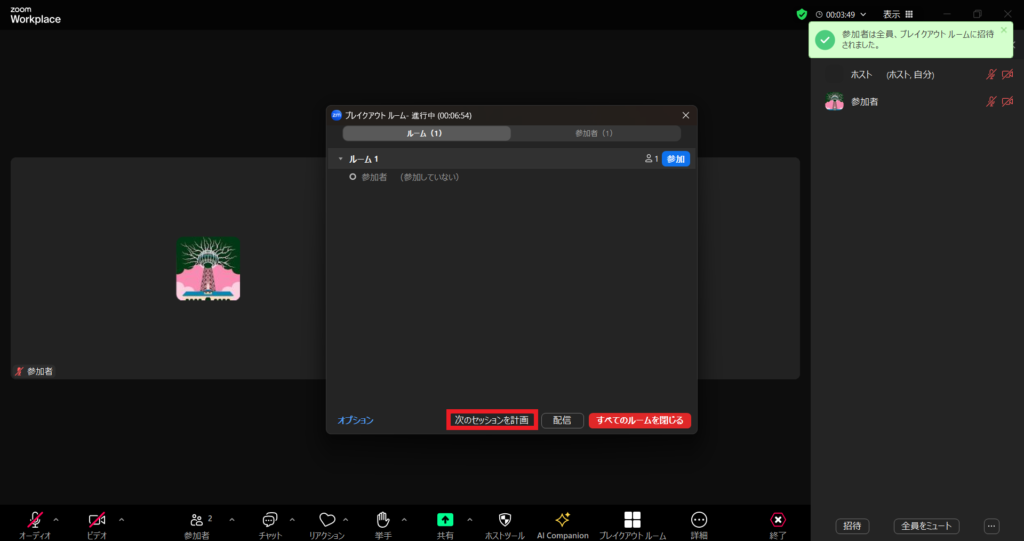Collapse the ルーム 1 tree item
Screen dimensions: 1024x541
coord(340,159)
